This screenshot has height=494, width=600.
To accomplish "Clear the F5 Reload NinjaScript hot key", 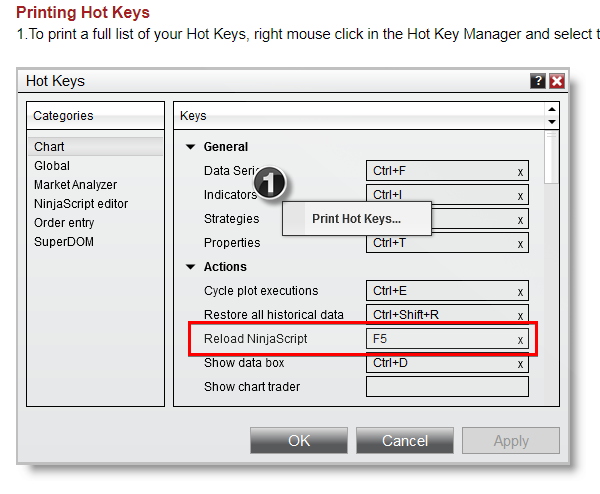I will click(520, 340).
